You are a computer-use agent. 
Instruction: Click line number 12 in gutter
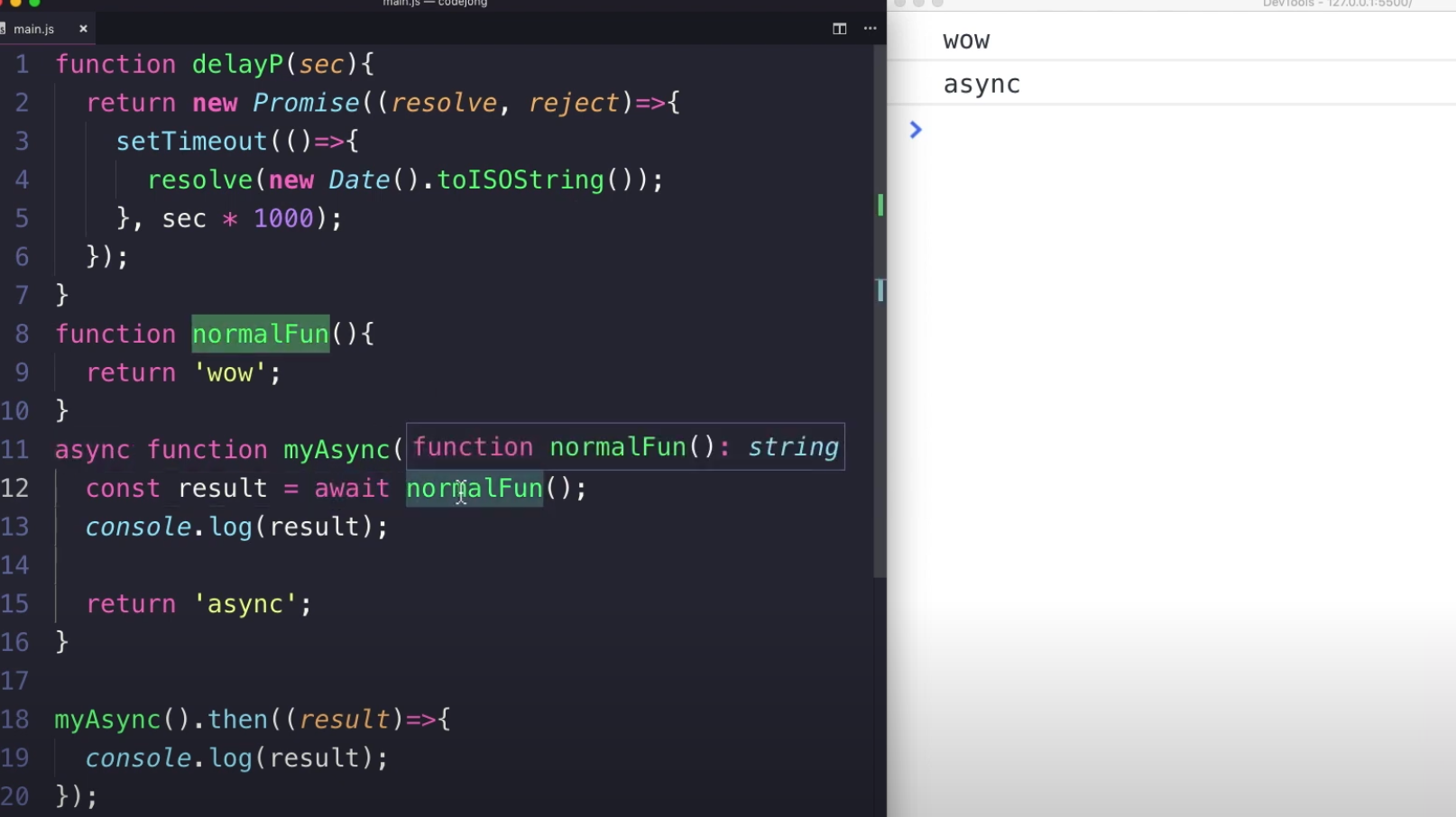point(15,489)
